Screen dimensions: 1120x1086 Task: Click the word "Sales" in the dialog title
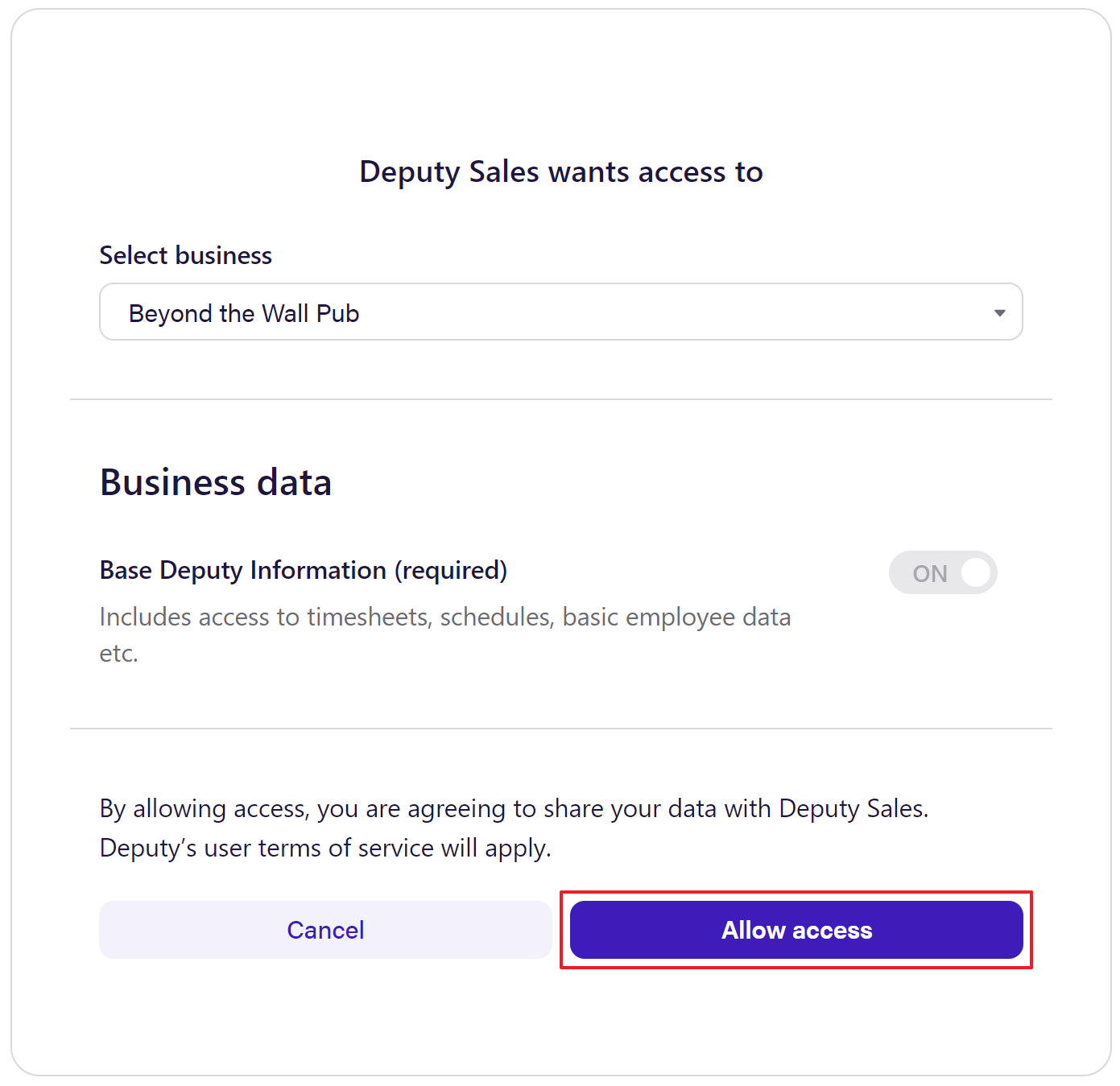[503, 171]
